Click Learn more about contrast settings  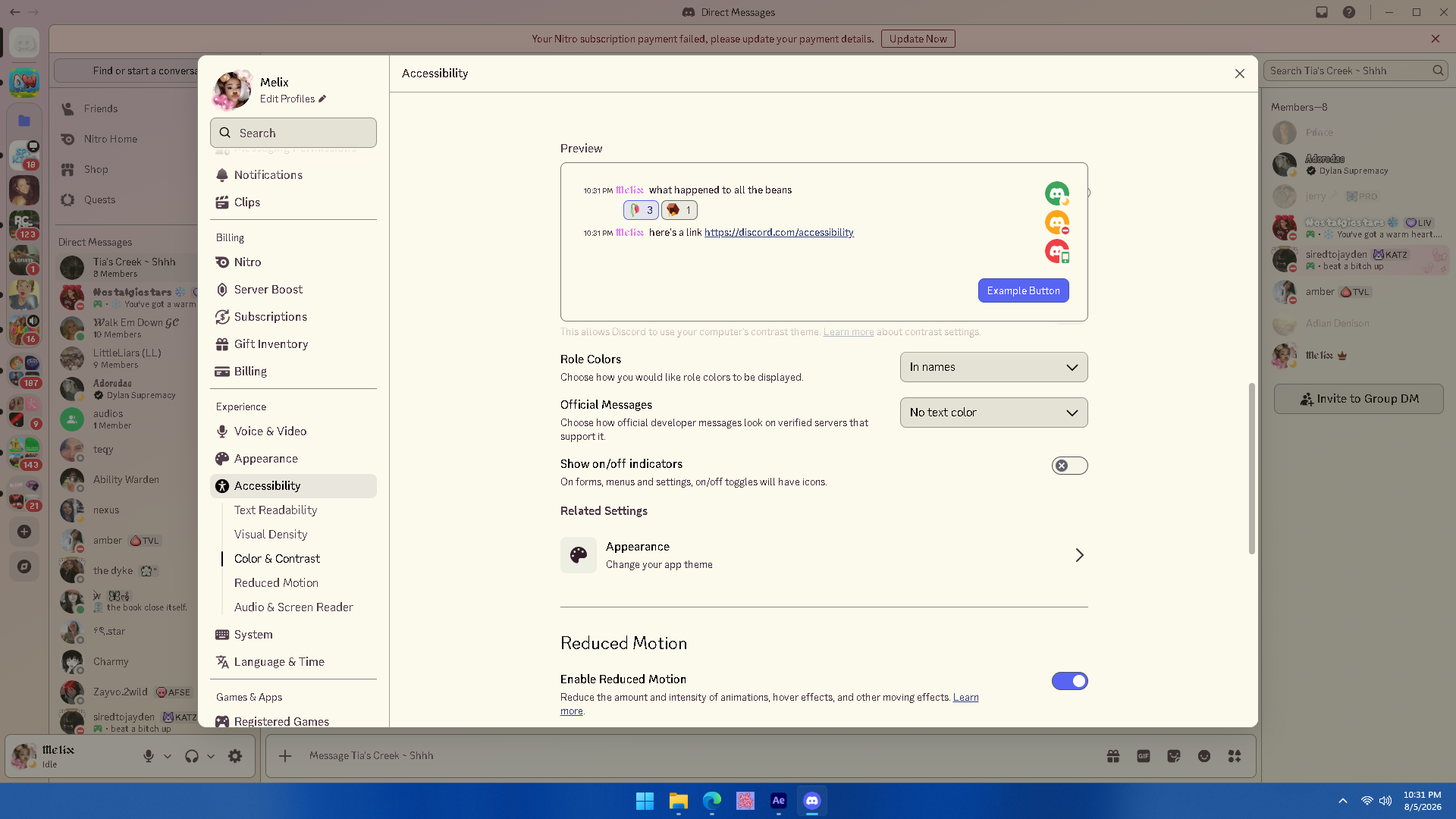[x=849, y=332]
